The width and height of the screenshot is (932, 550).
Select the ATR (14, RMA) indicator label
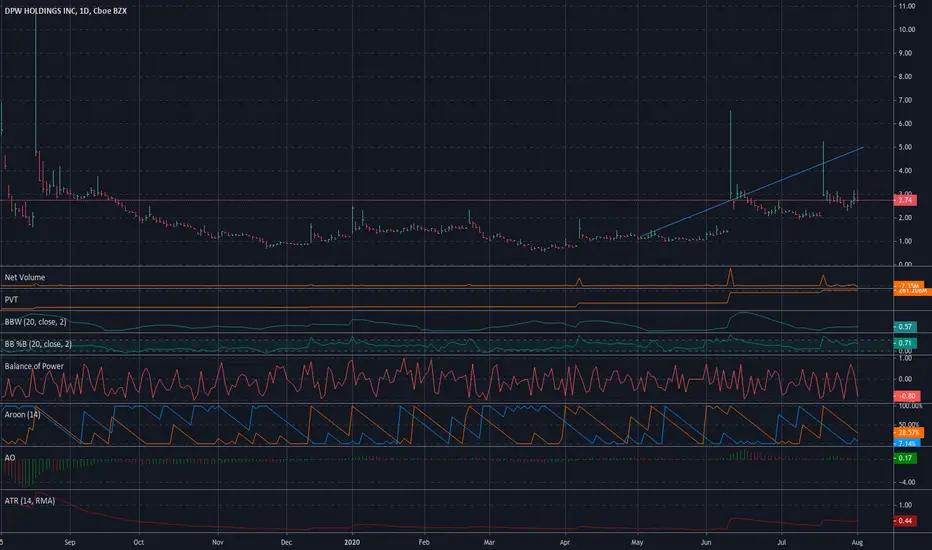[30, 501]
